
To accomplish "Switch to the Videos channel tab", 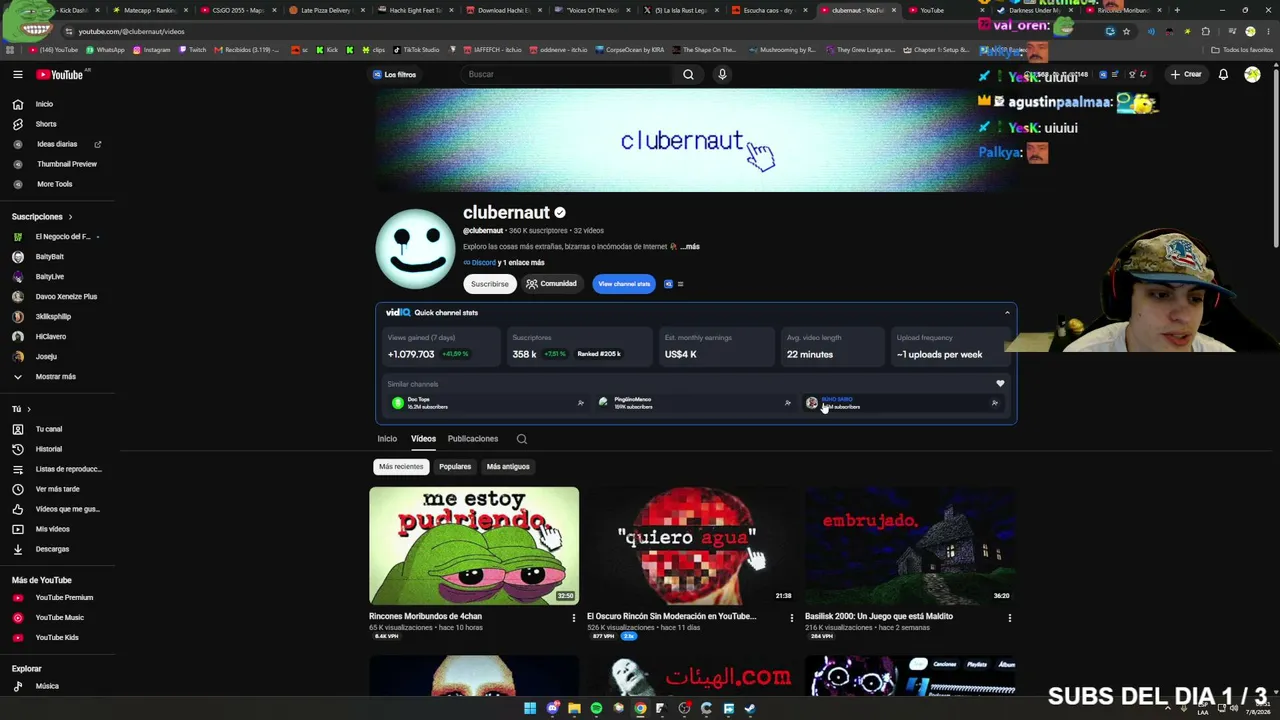I will tap(423, 439).
